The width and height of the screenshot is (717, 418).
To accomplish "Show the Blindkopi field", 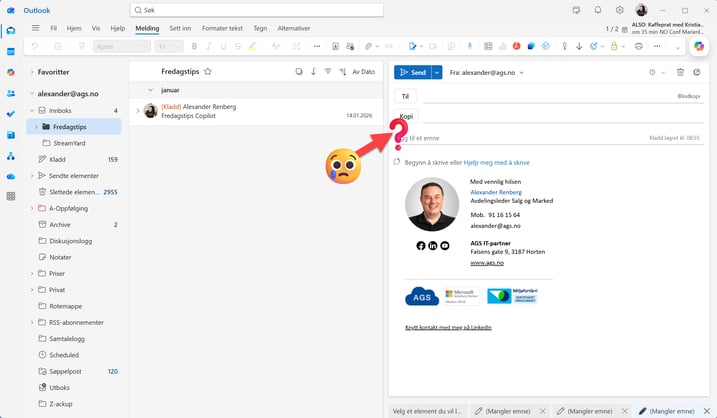I will click(688, 96).
